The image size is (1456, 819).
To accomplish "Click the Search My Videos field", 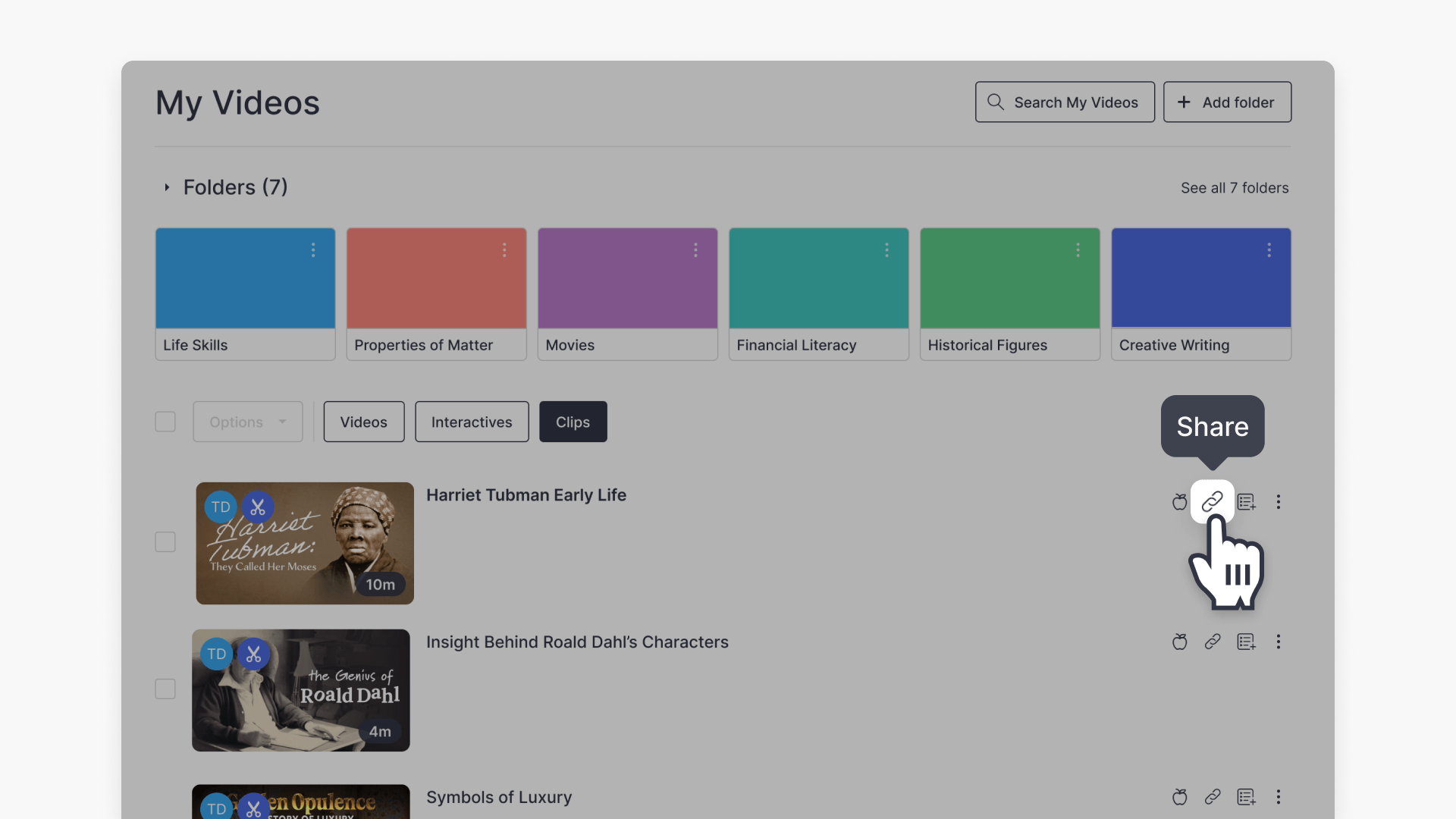I will click(1064, 102).
